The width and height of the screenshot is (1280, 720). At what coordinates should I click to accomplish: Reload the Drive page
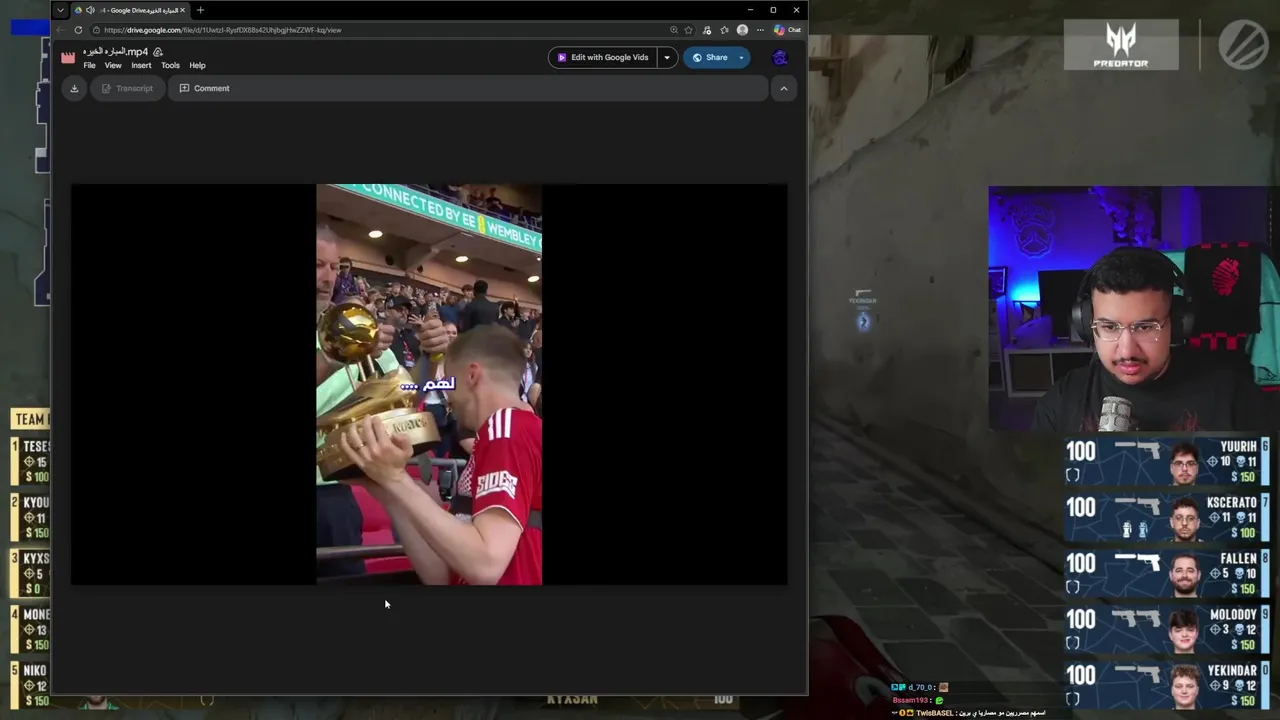tap(78, 30)
